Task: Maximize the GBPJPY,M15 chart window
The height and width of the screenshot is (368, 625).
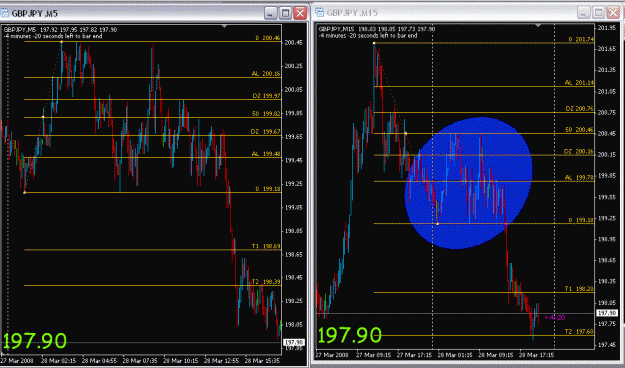Action: (x=598, y=12)
